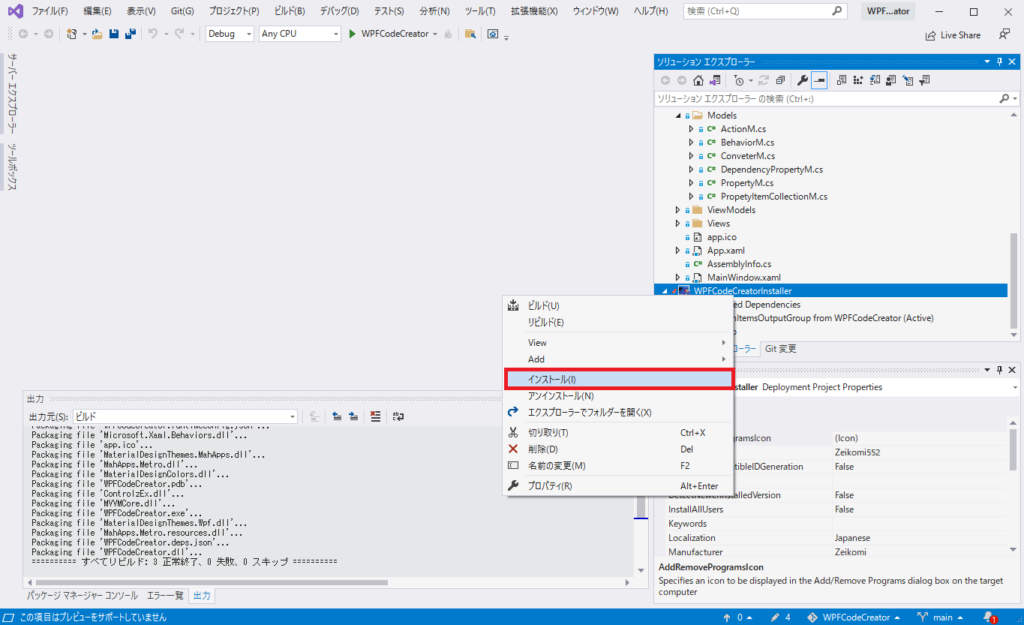
Task: Open the ツールボックス side tab
Action: (12, 167)
